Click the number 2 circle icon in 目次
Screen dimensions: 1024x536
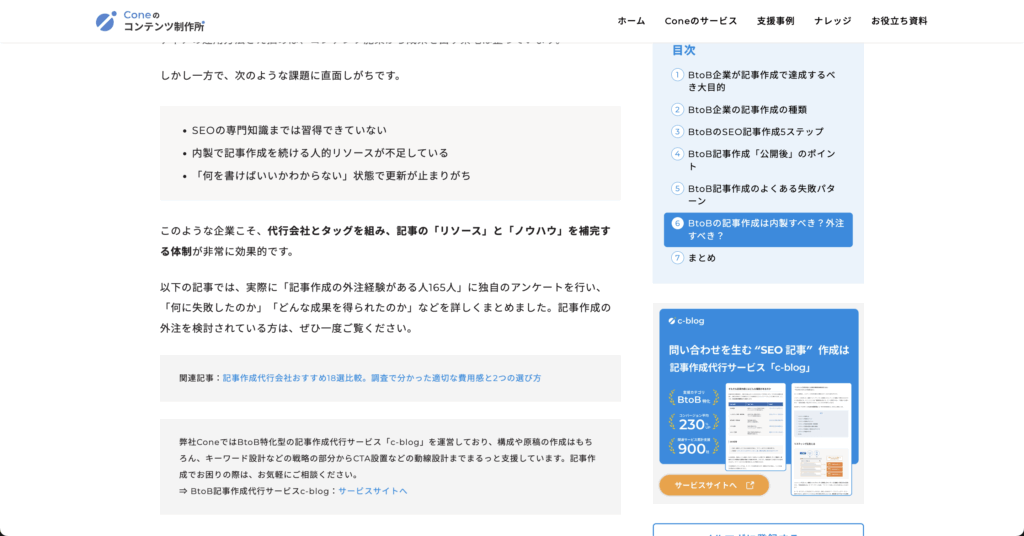click(677, 110)
